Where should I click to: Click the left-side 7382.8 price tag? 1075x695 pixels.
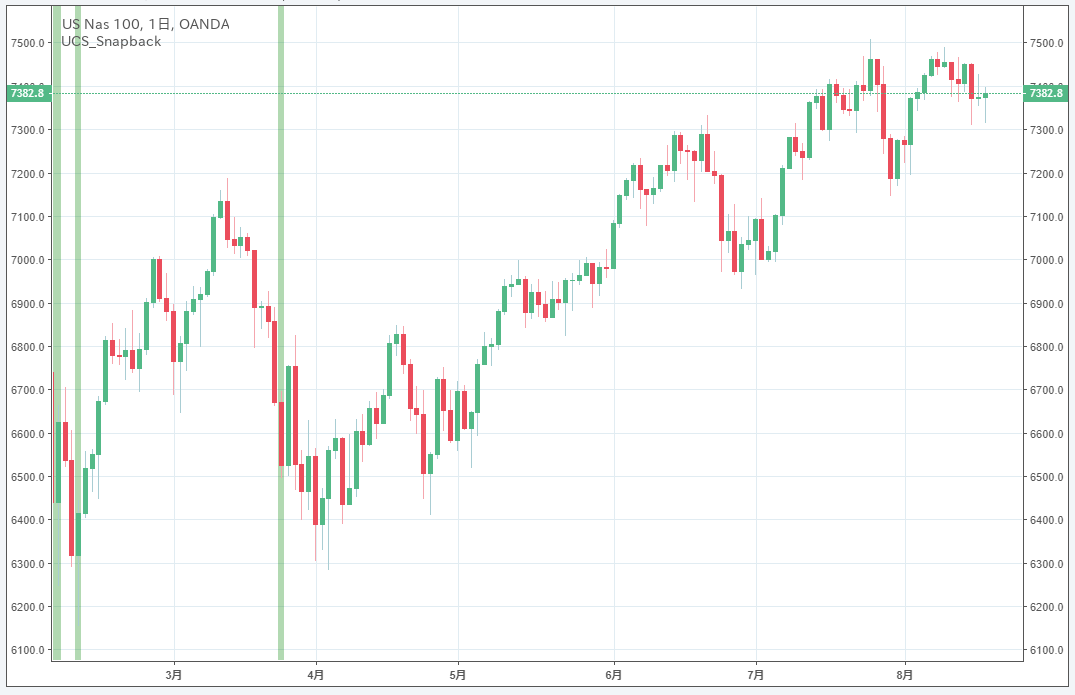coord(26,93)
